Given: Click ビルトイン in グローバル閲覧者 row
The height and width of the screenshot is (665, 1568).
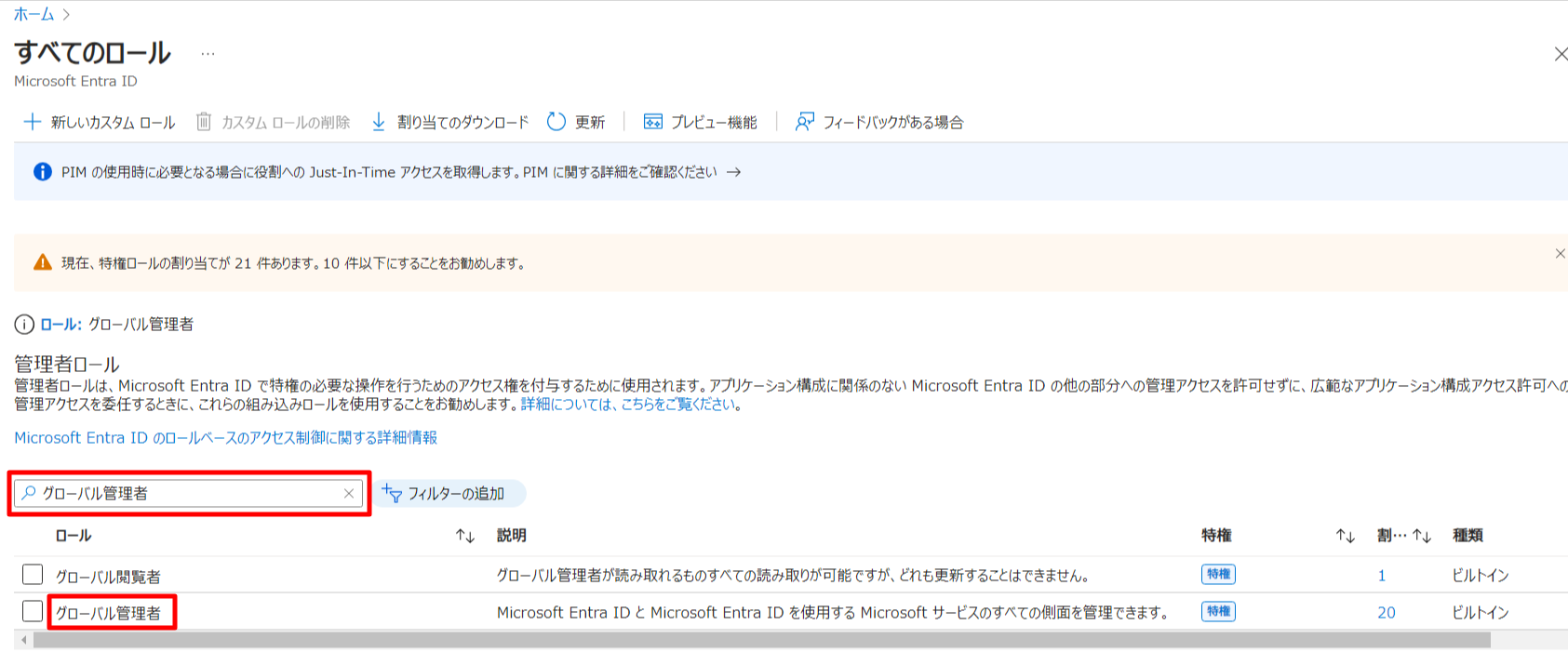Looking at the screenshot, I should (x=1481, y=576).
